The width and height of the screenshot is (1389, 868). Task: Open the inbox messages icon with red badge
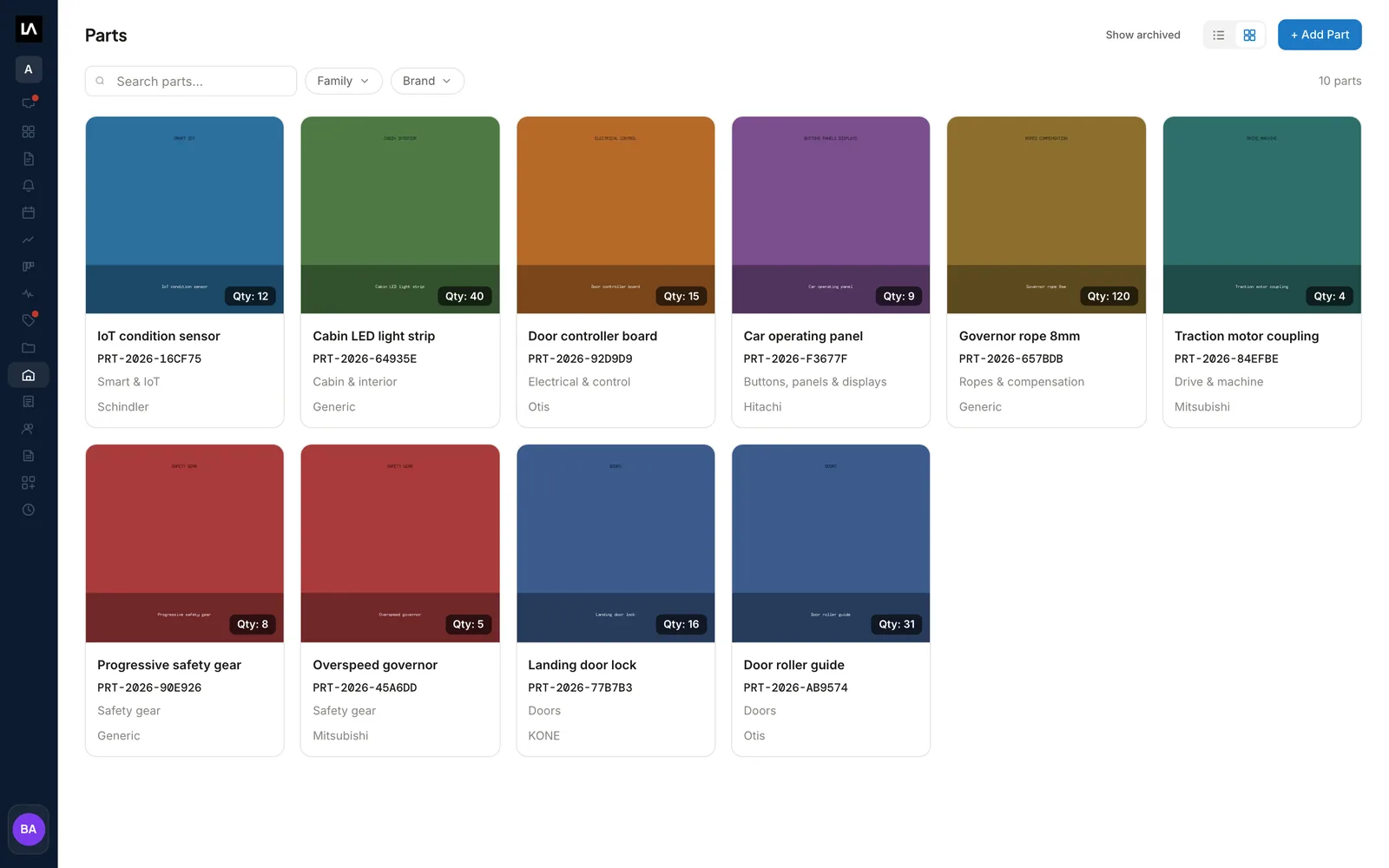(x=29, y=103)
